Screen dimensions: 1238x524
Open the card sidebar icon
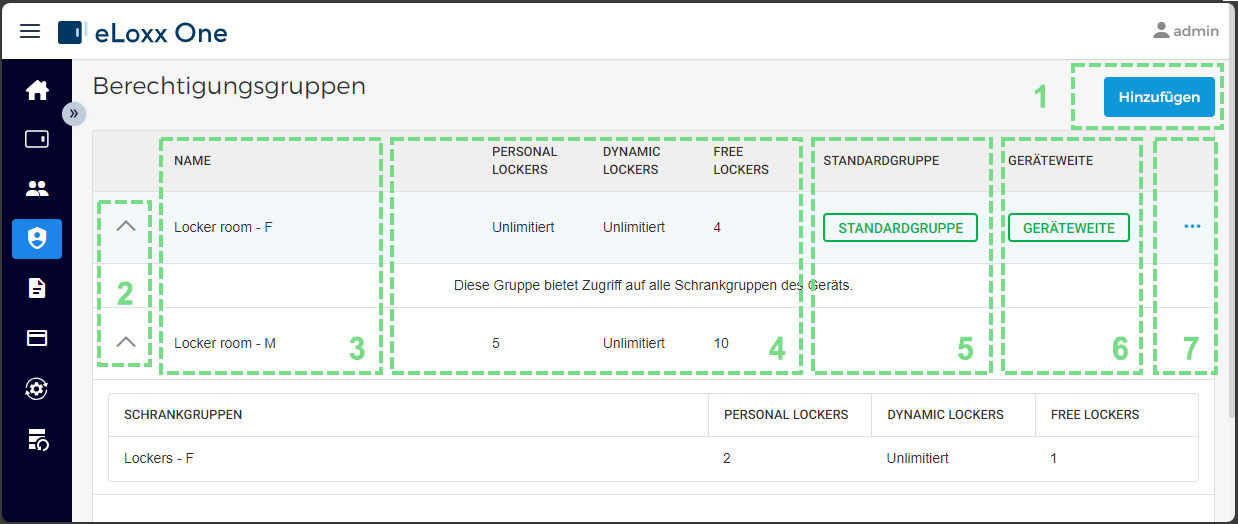click(37, 338)
